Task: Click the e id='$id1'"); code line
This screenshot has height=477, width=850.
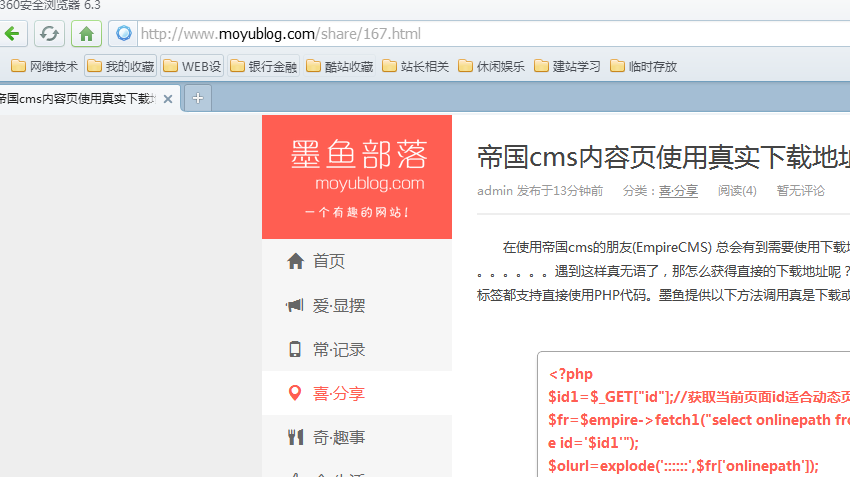Action: [x=593, y=443]
